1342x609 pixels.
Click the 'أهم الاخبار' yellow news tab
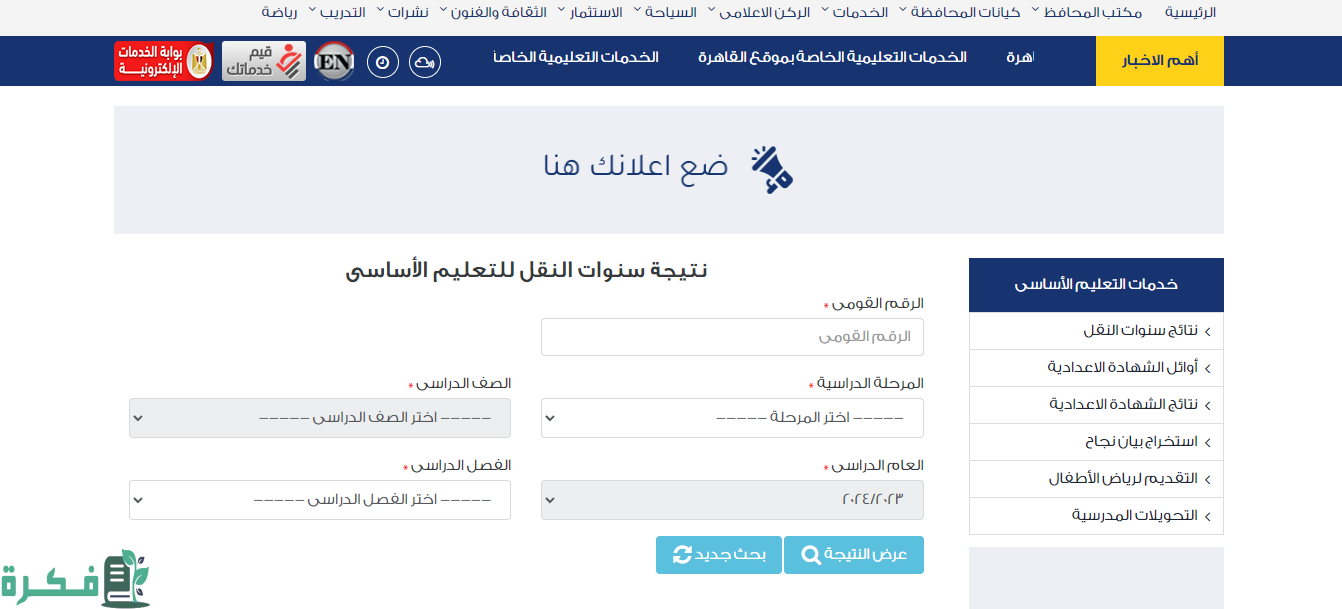1160,61
